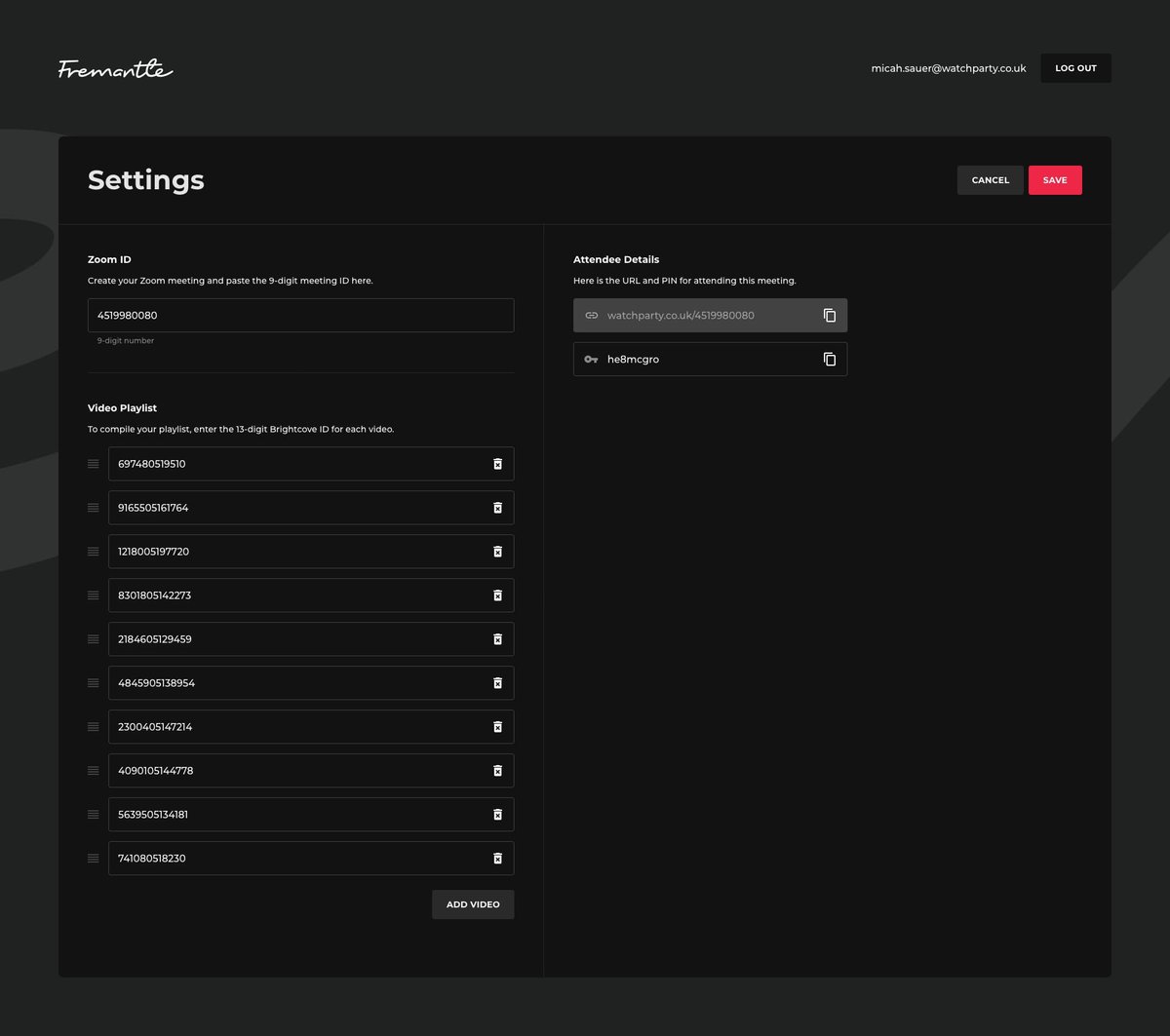Focus the Zoom ID input field
Viewport: 1170px width, 1036px height.
click(x=301, y=316)
